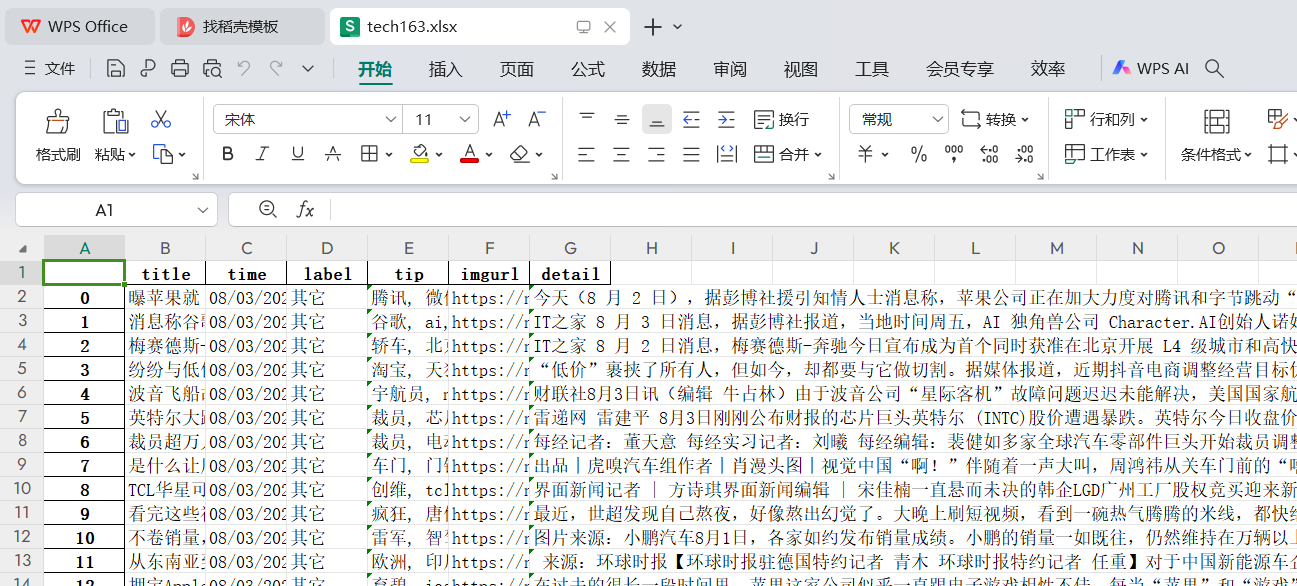
Task: Open the Review (审阅) ribbon tab
Action: (730, 69)
